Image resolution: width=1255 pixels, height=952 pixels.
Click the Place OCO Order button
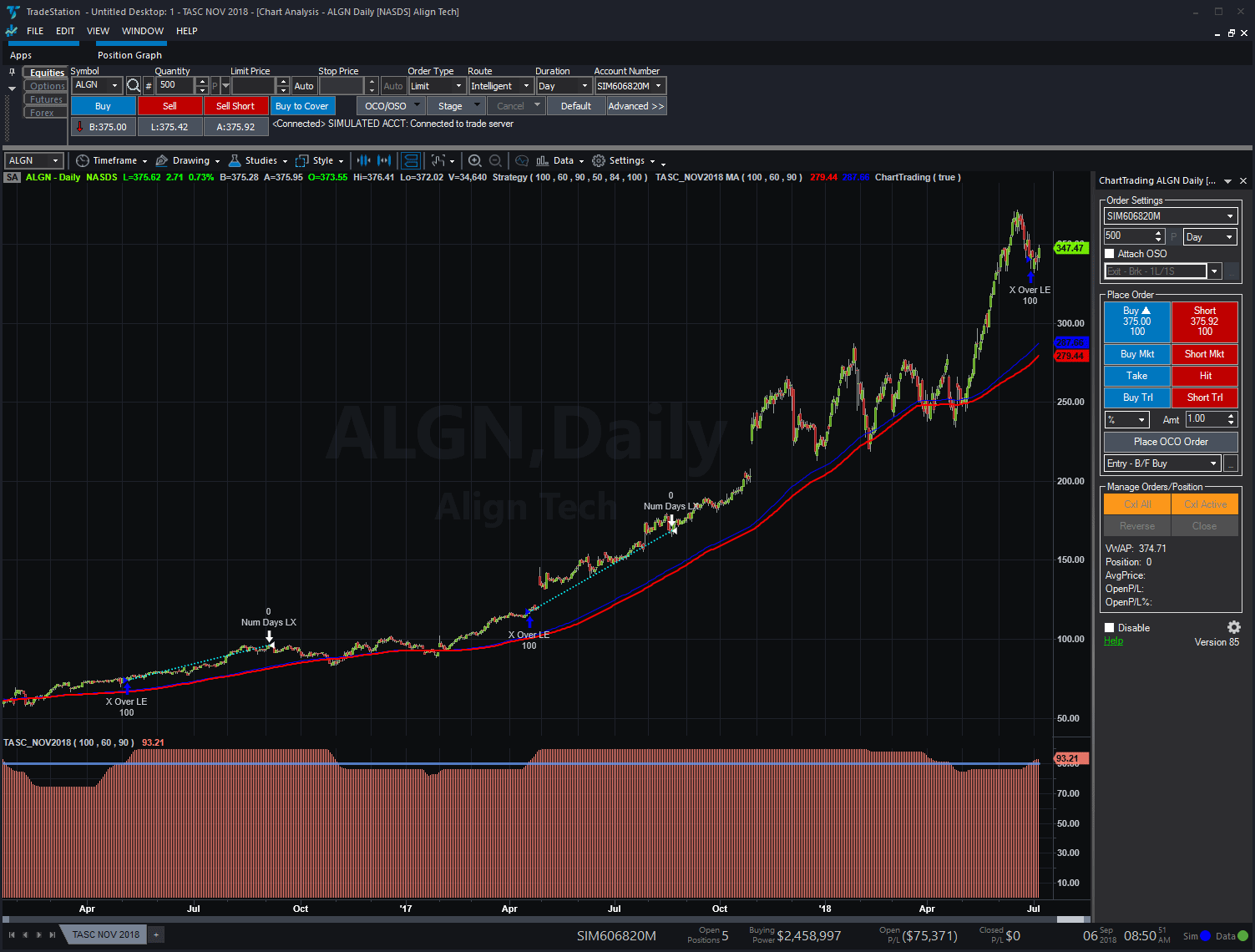[x=1171, y=442]
